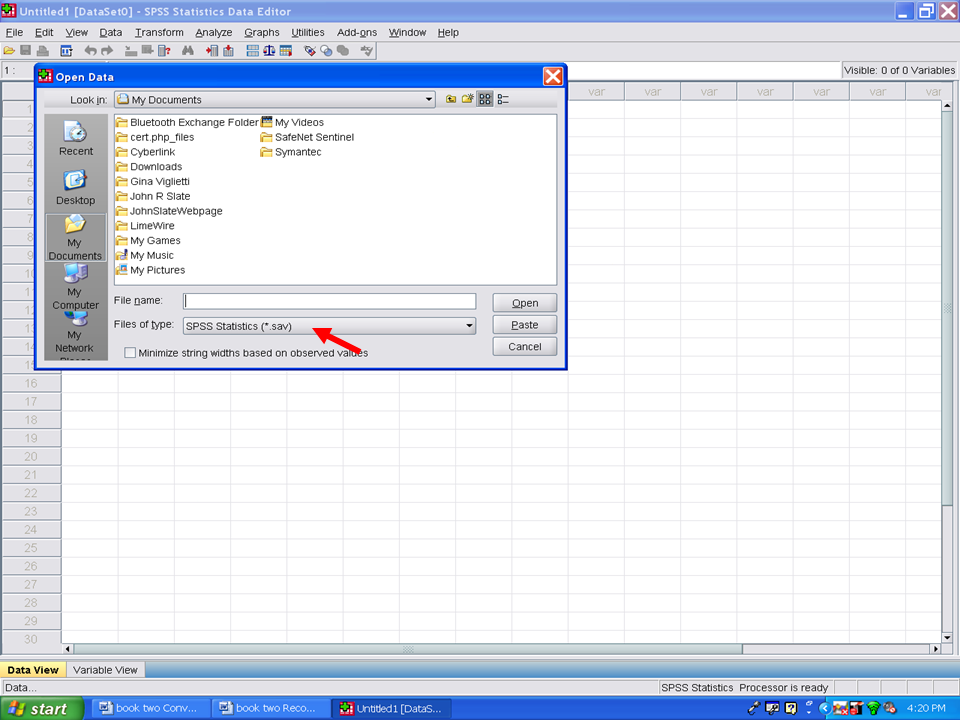The width and height of the screenshot is (960, 720).
Task: Select the Downloads folder
Action: [x=155, y=166]
